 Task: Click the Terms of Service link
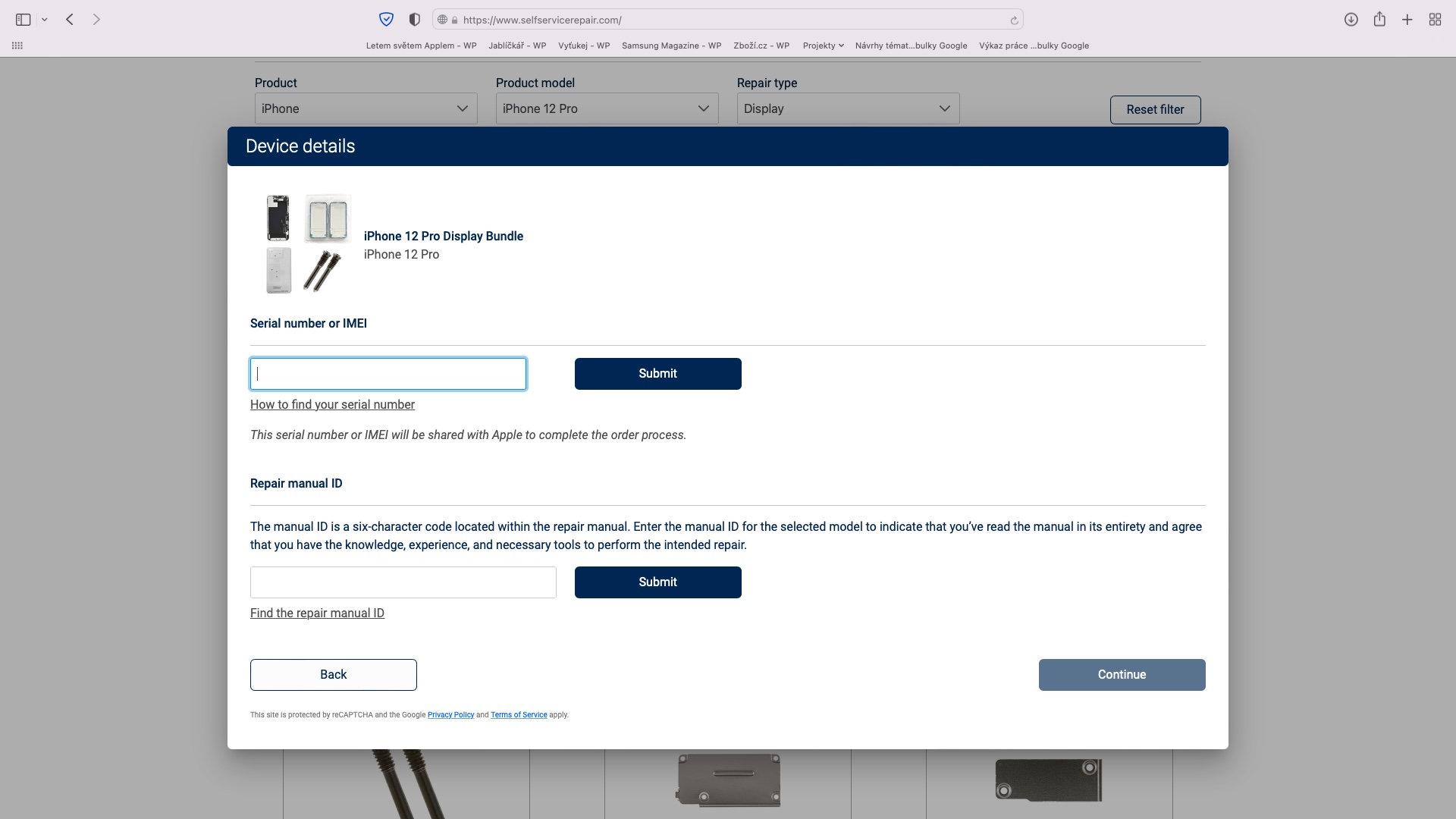[519, 714]
